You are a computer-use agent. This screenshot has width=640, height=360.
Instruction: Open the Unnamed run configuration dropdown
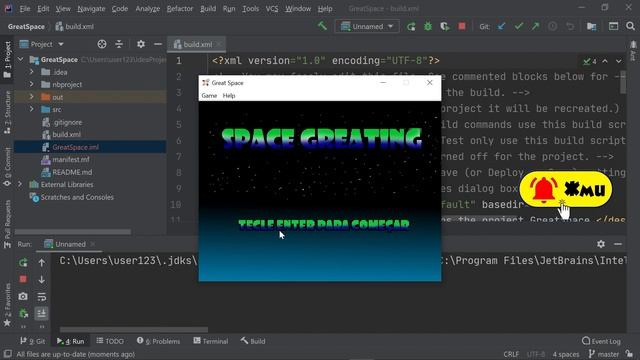click(x=367, y=27)
